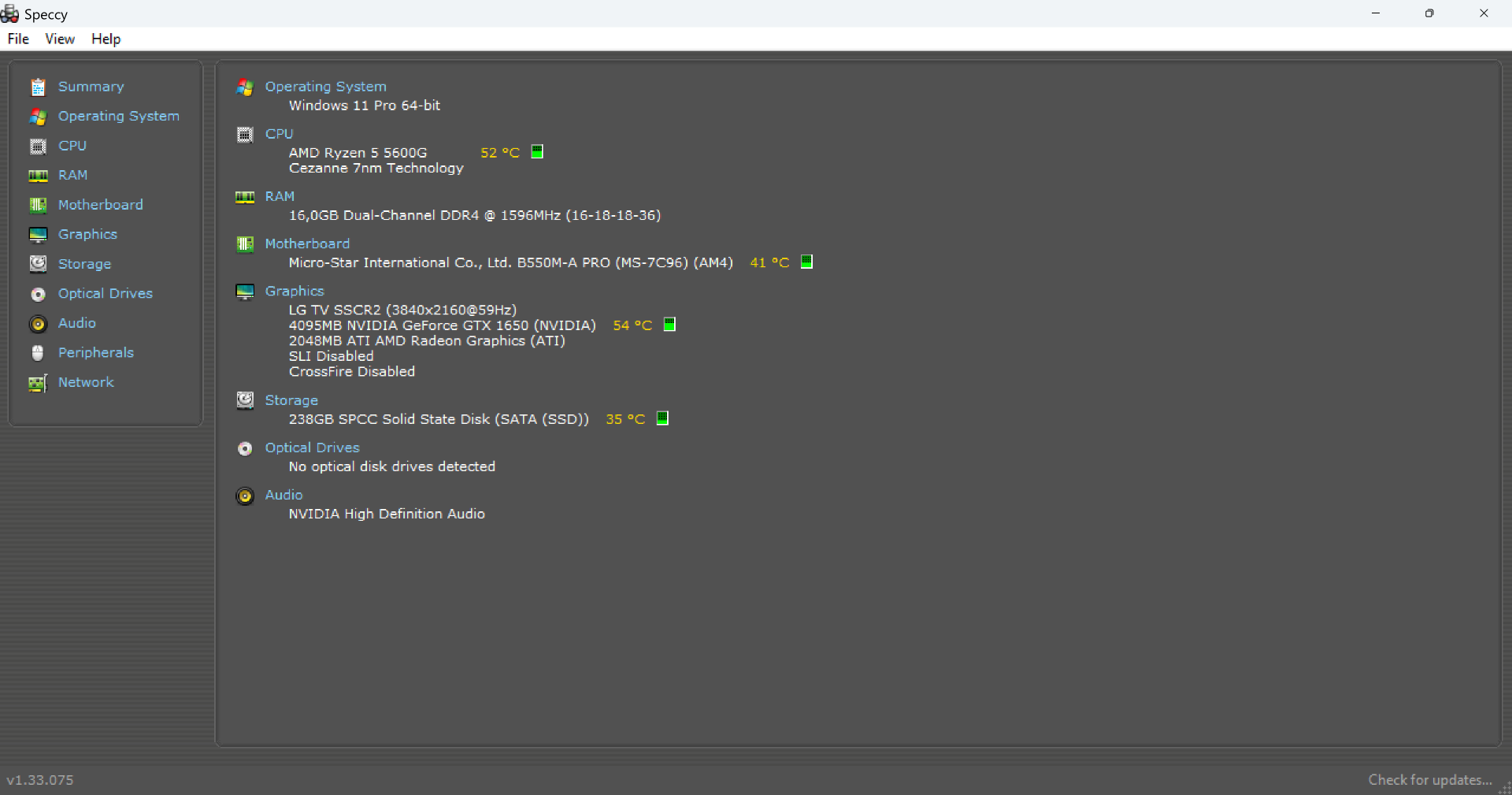This screenshot has height=795, width=1512.
Task: Open the File menu
Action: 18,39
